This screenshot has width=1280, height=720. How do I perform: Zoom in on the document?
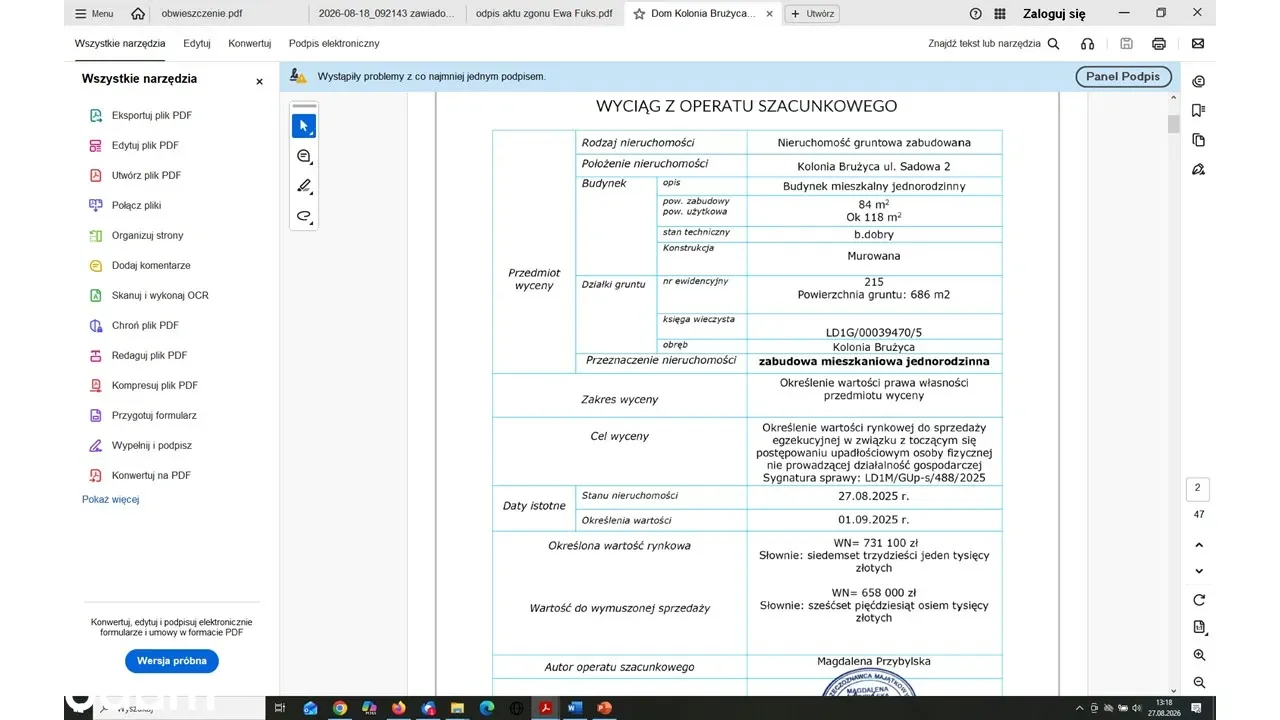pyautogui.click(x=1199, y=655)
